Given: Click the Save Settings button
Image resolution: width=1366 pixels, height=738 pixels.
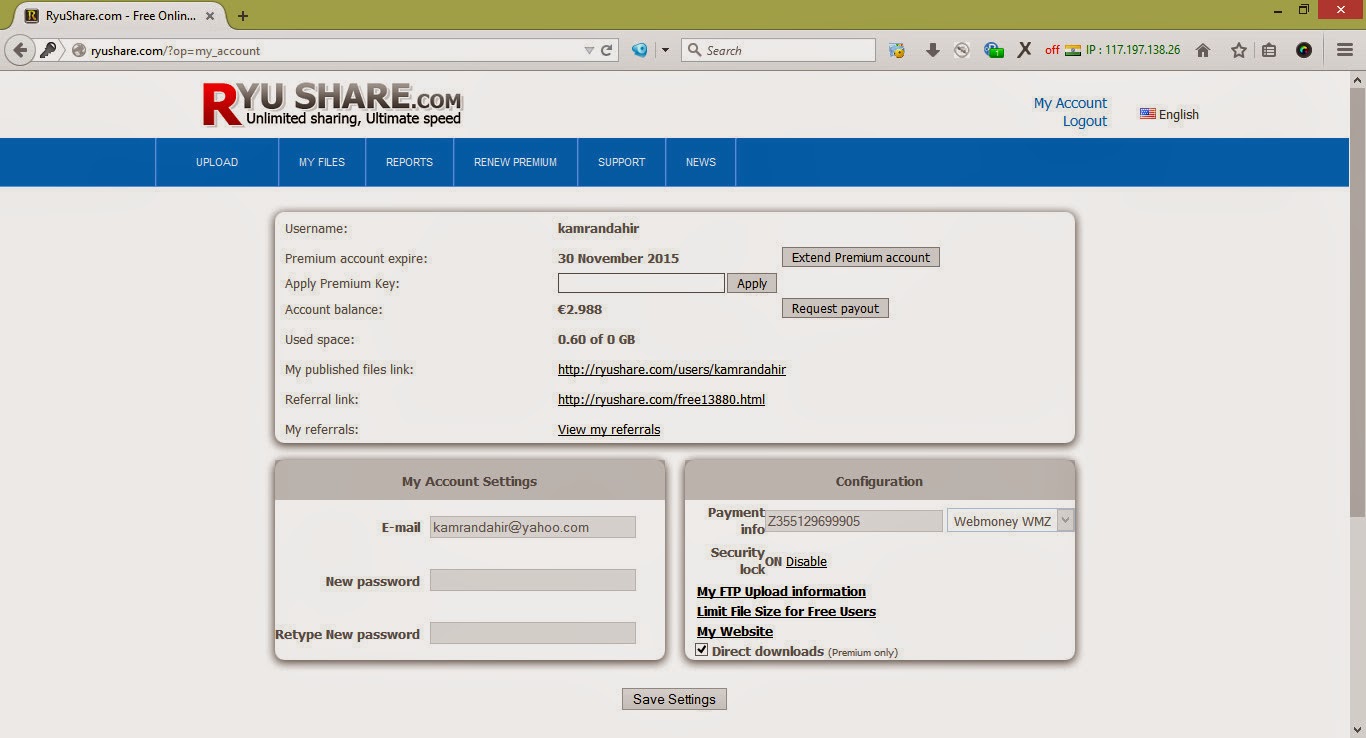Looking at the screenshot, I should [x=674, y=699].
